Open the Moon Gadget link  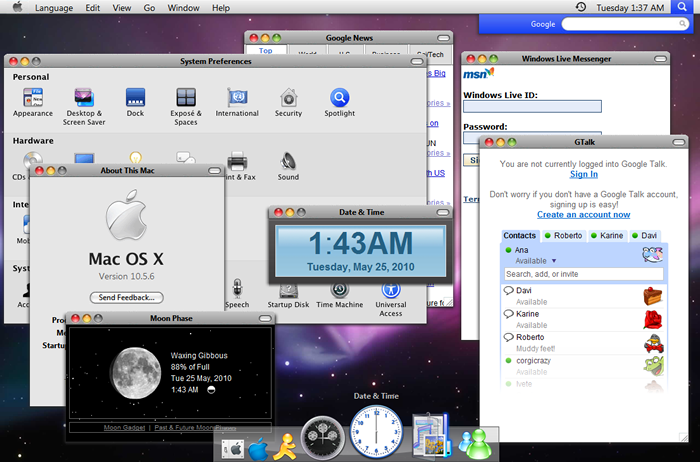[124, 428]
